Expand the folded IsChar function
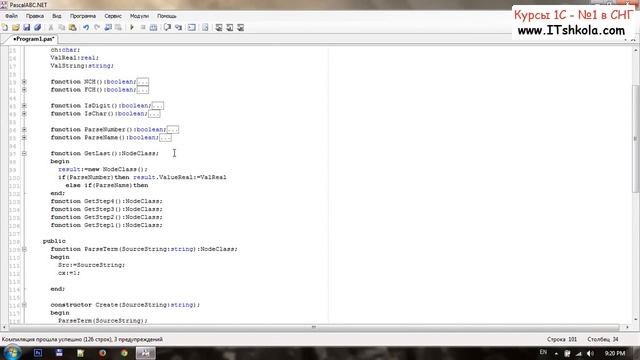Screen dimensions: 640x360 click(24, 113)
